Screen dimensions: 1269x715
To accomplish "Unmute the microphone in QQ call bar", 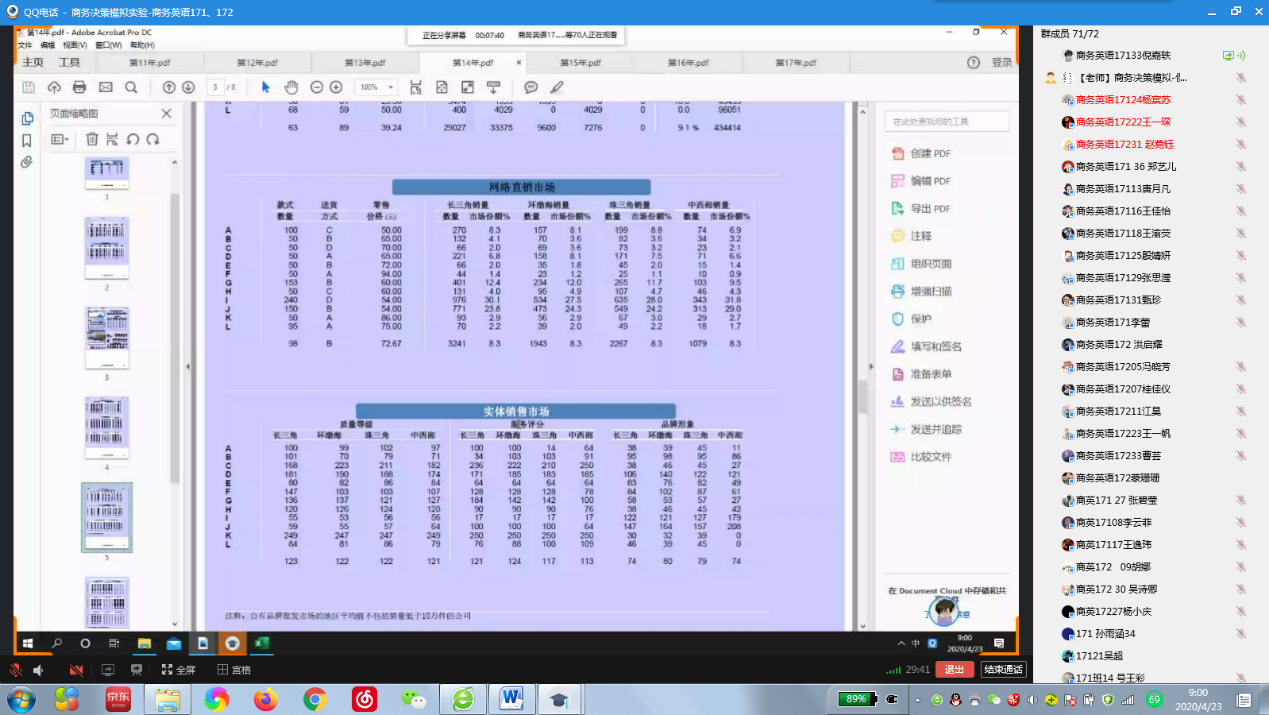I will 16,669.
